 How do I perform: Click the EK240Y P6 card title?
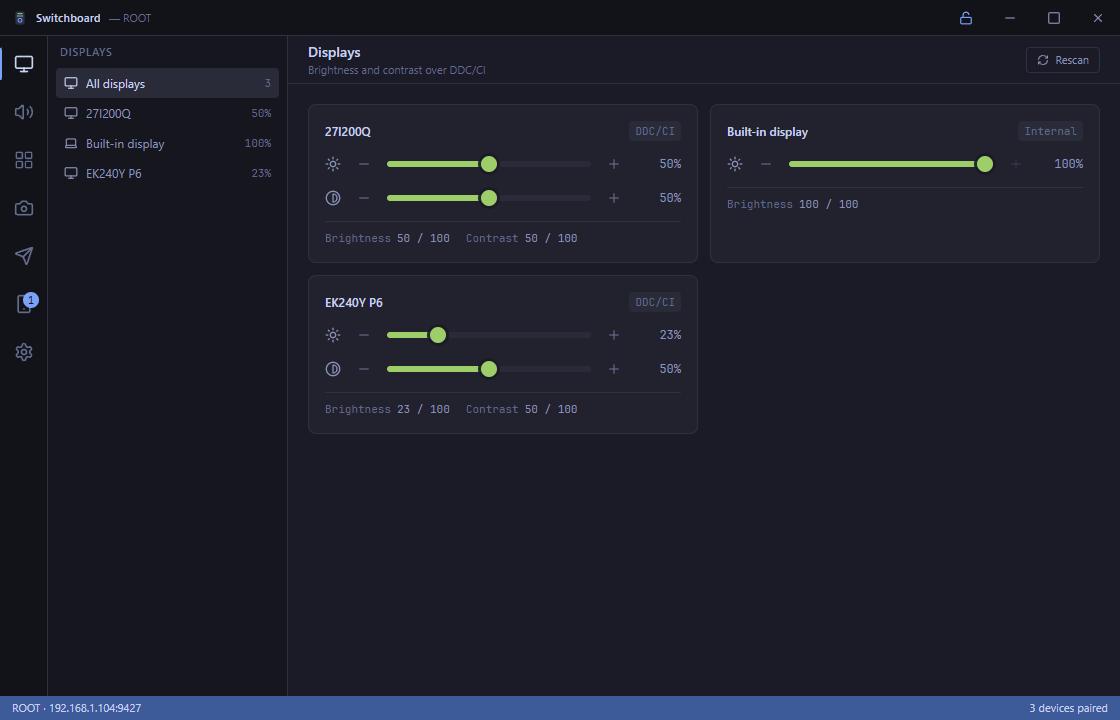[354, 303]
